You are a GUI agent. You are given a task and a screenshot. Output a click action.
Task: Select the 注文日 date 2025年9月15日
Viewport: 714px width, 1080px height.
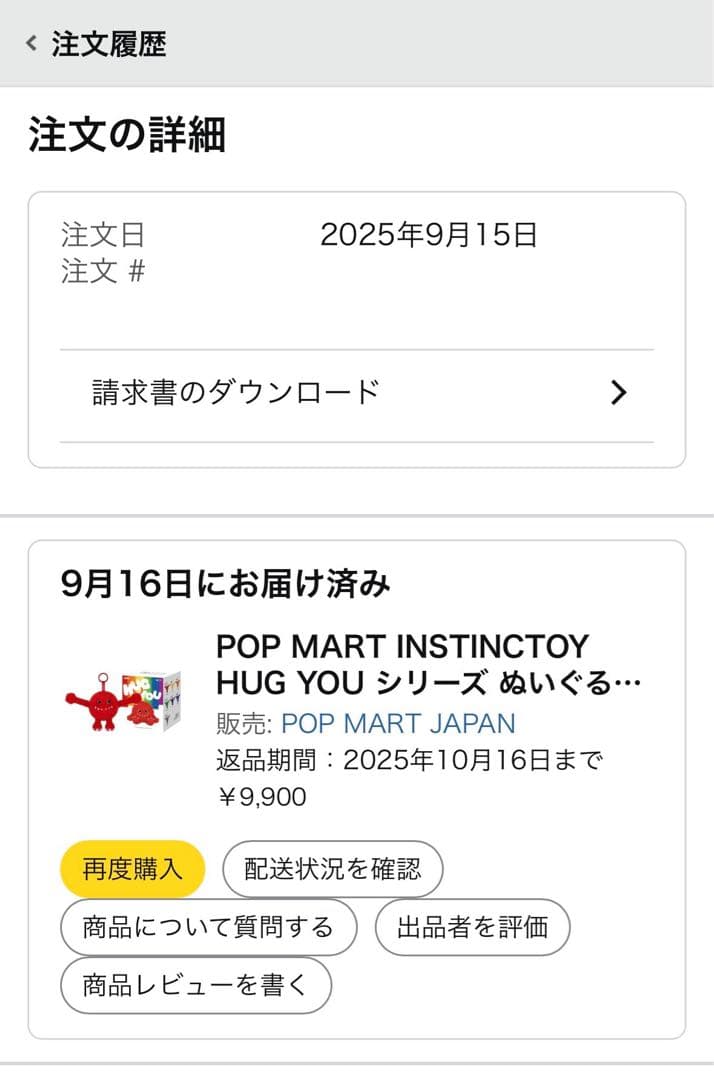[x=428, y=236]
